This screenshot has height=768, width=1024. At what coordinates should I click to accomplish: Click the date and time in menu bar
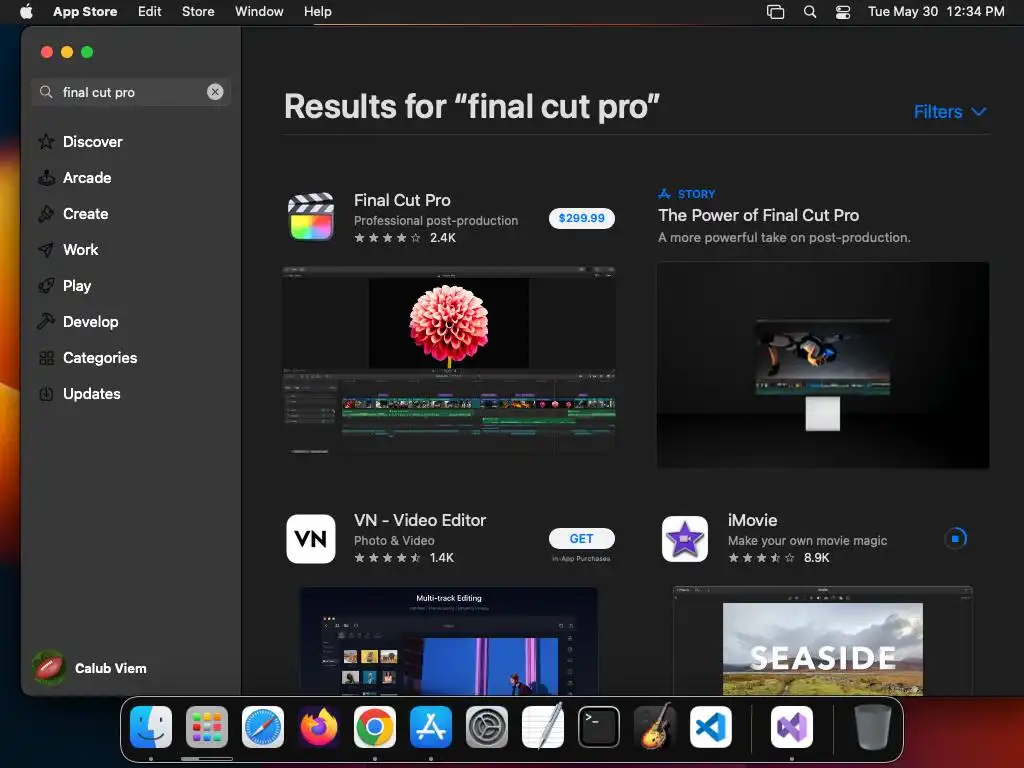pos(936,12)
